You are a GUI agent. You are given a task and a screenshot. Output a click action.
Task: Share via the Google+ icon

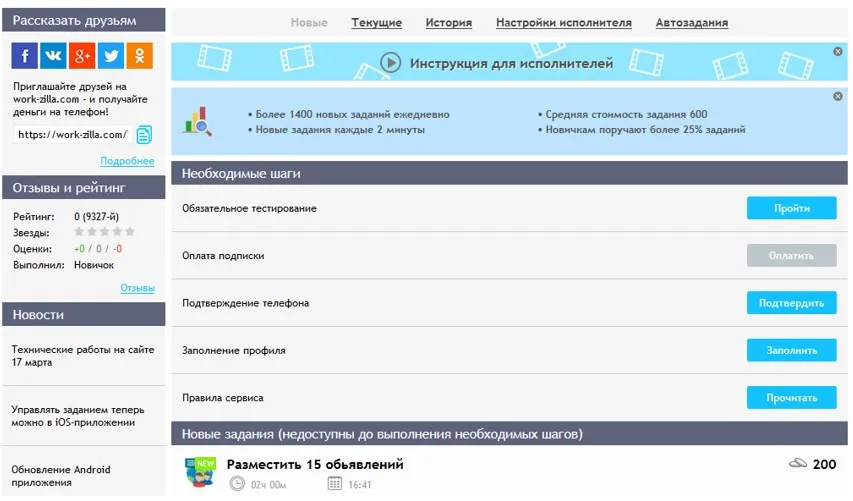(x=82, y=55)
